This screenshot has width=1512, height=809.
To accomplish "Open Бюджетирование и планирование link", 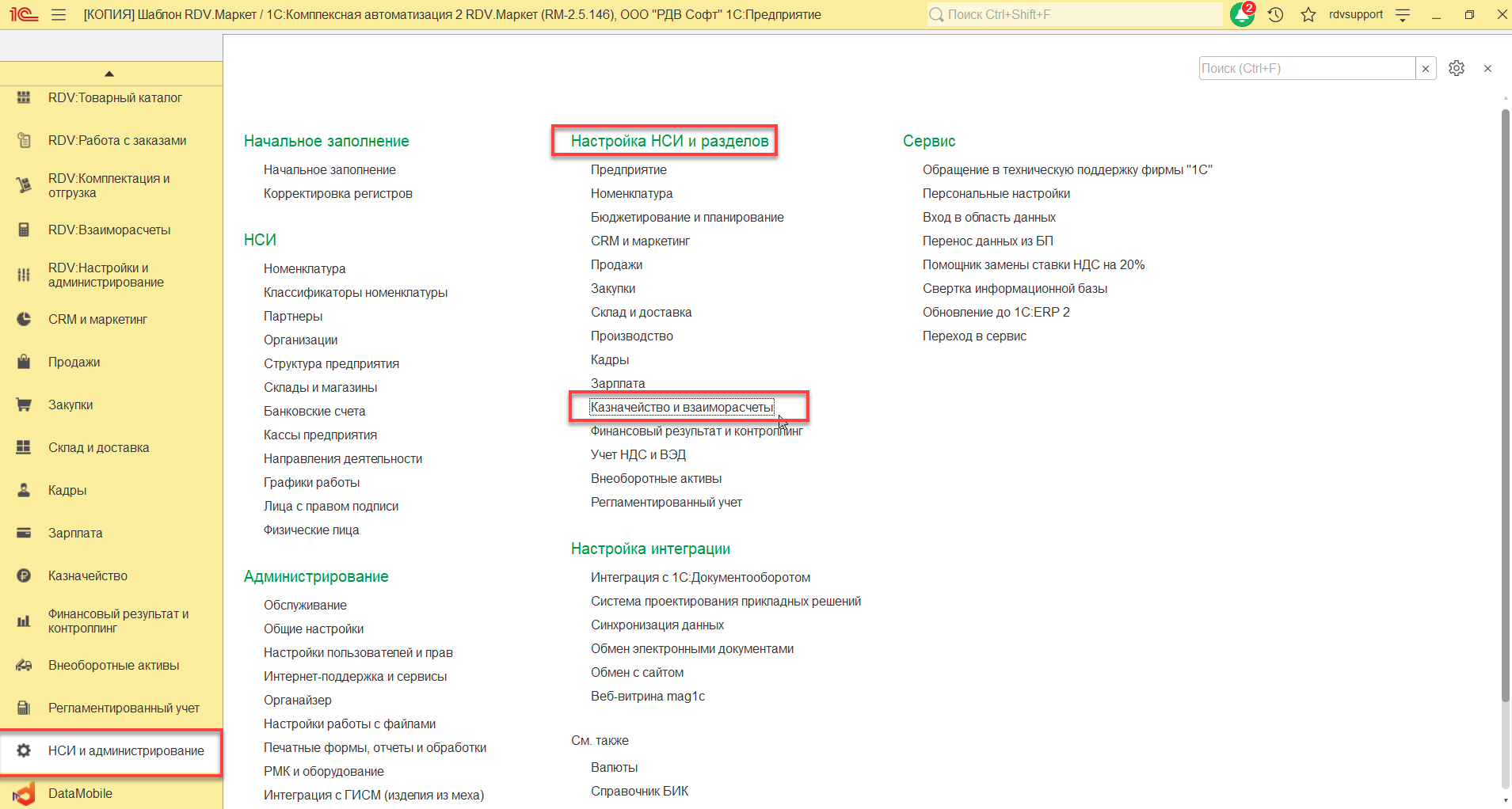I will tap(687, 217).
